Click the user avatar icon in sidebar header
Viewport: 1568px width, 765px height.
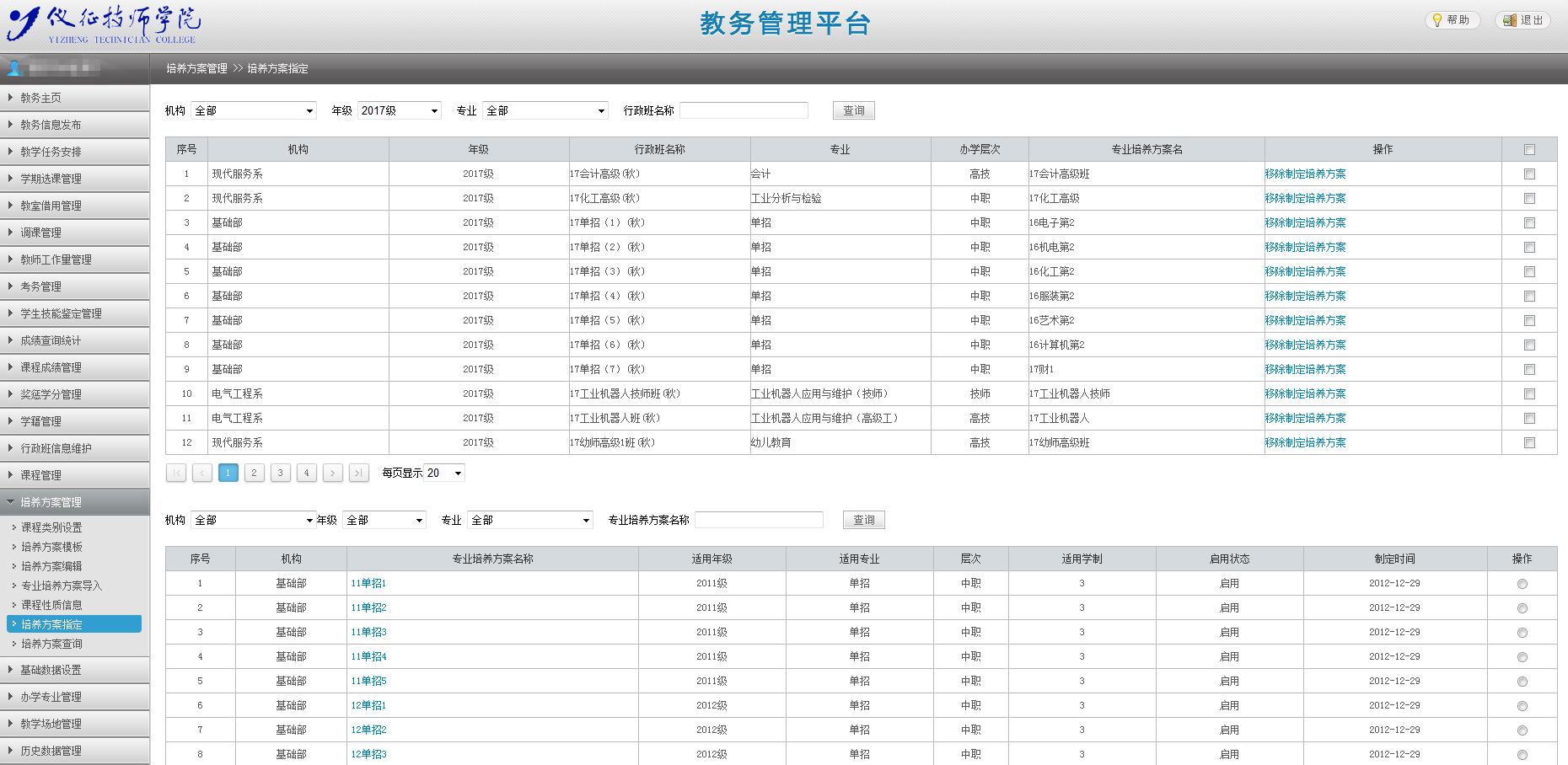click(x=13, y=68)
